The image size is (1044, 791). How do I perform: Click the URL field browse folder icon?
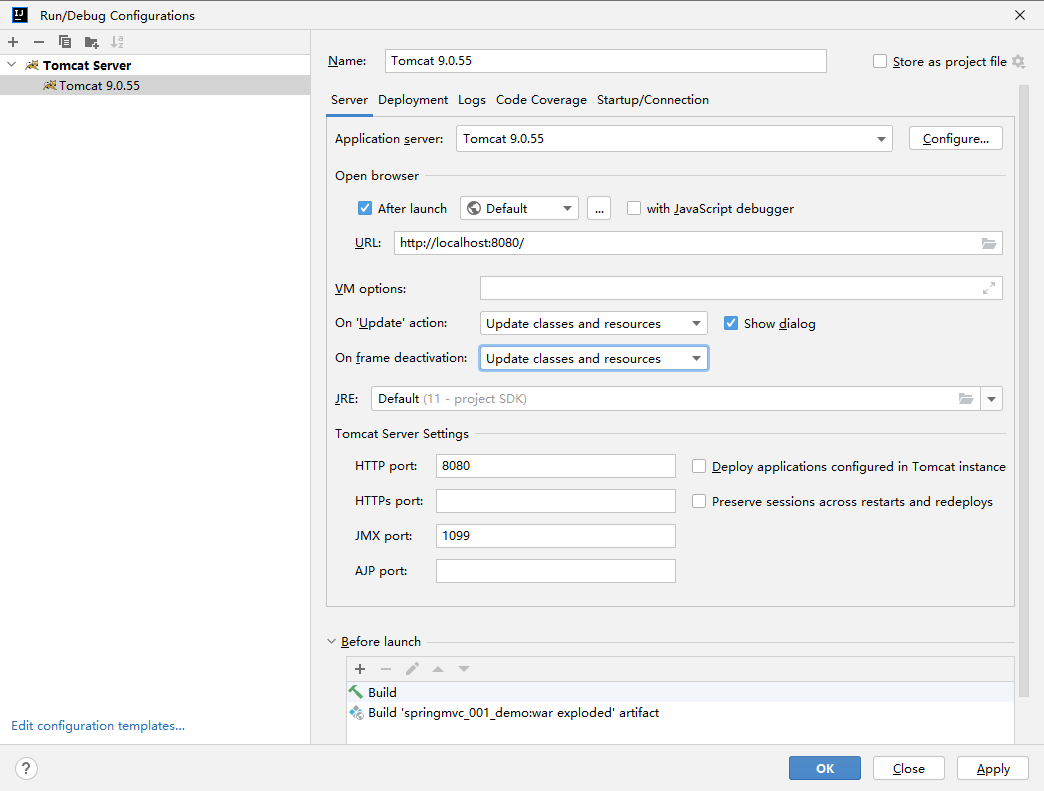coord(989,243)
